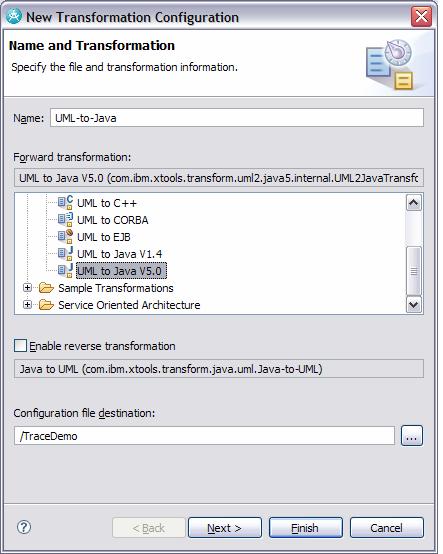
Task: Expand the Service Oriented Architecture node
Action: (27, 305)
